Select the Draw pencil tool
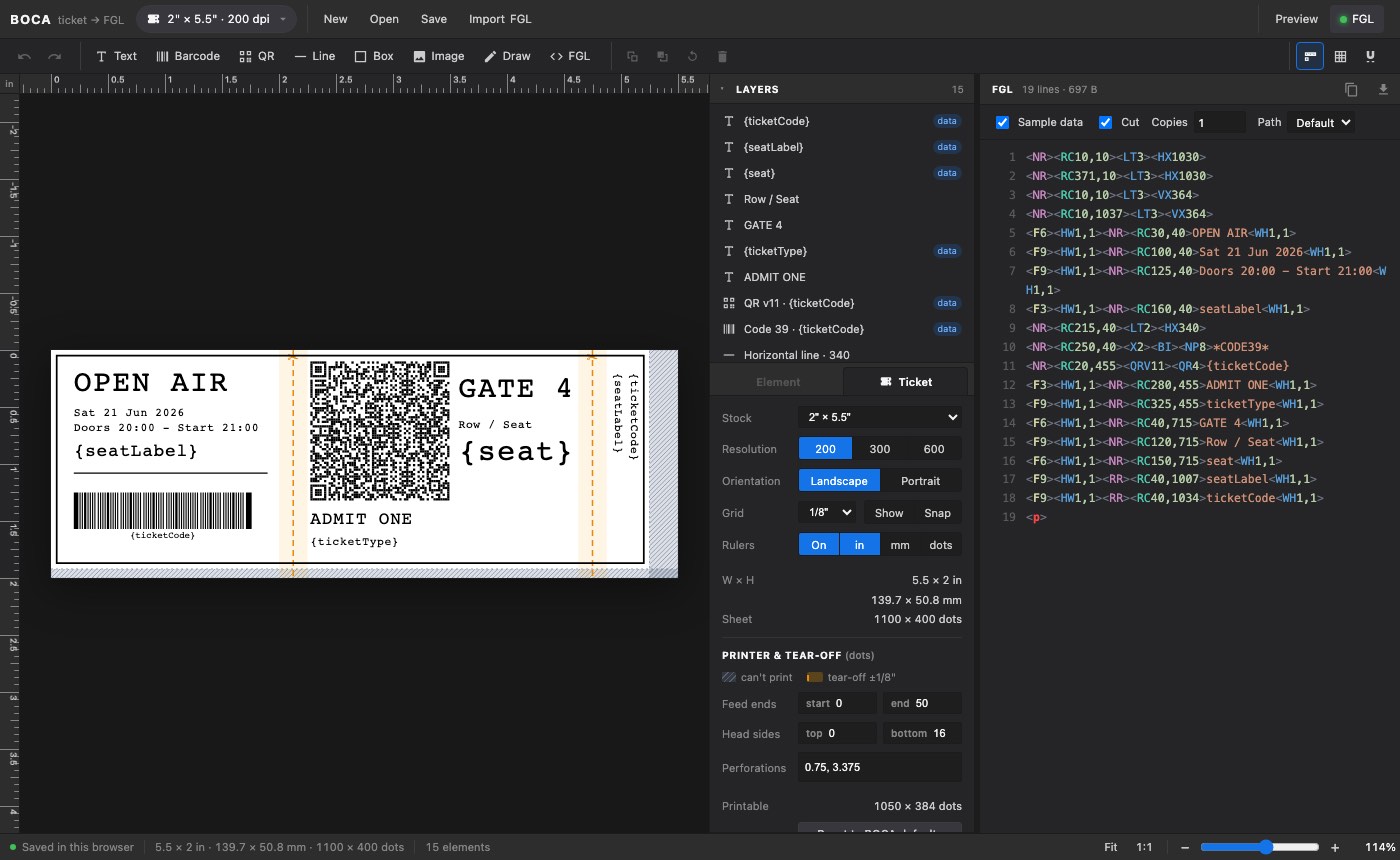This screenshot has width=1400, height=860. click(507, 56)
